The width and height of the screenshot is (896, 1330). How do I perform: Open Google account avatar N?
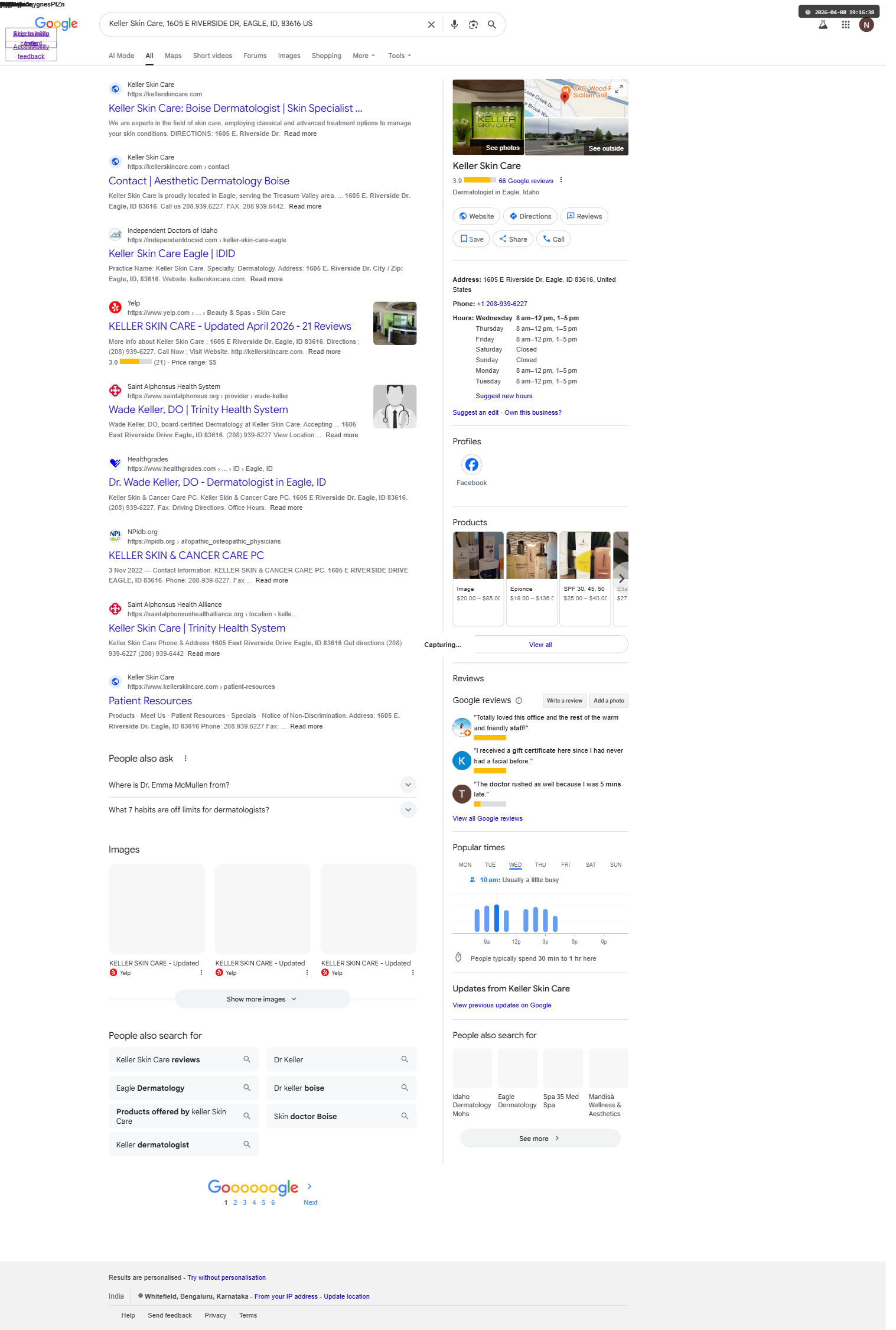click(866, 25)
